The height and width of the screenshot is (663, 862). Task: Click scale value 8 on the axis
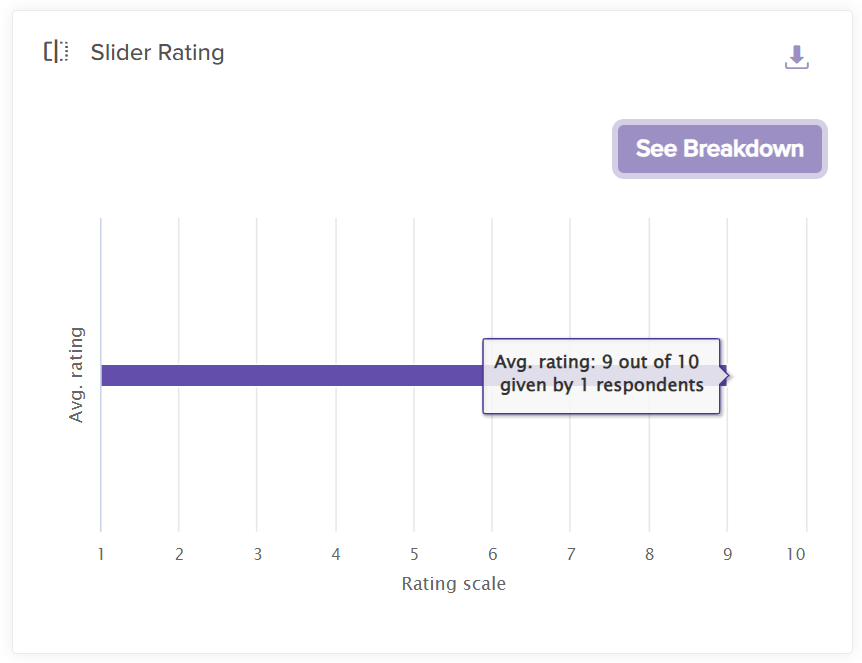649,554
